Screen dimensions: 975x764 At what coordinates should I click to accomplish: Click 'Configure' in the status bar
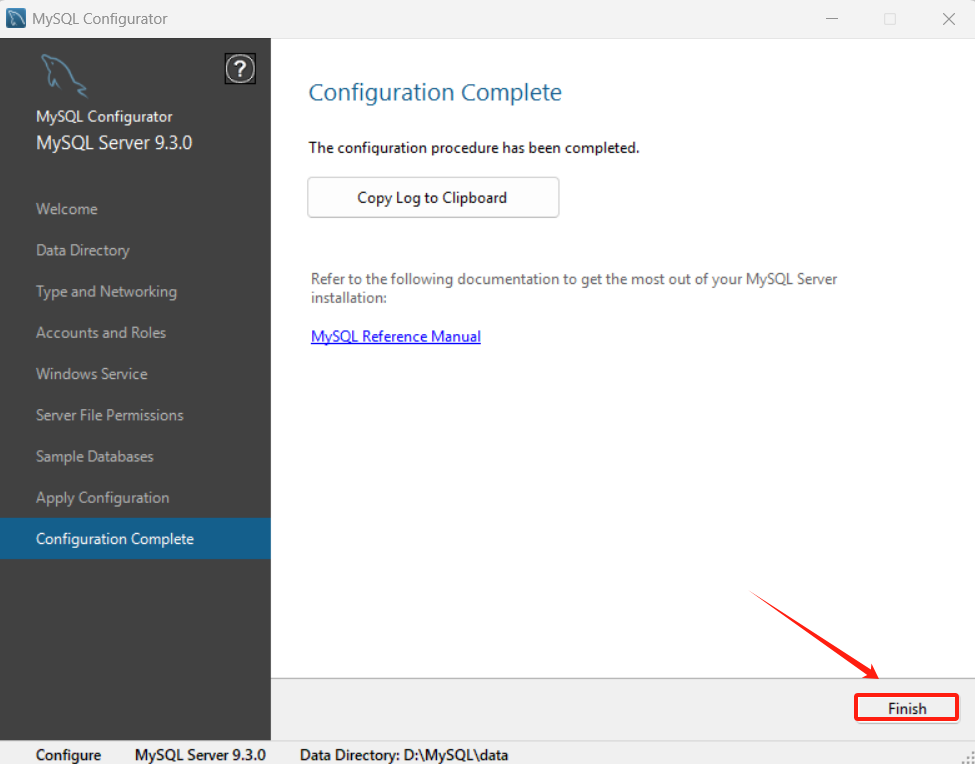(68, 755)
